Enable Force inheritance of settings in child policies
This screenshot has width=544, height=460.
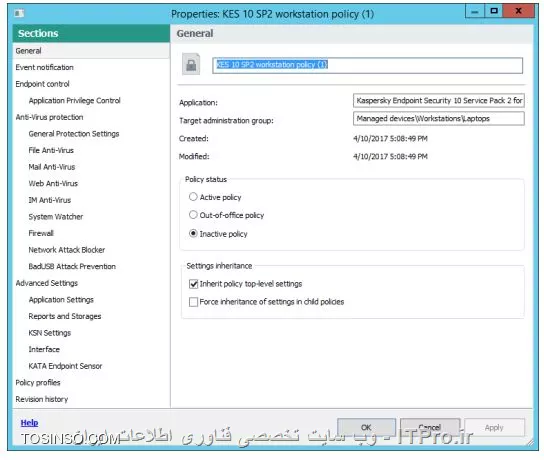(193, 302)
